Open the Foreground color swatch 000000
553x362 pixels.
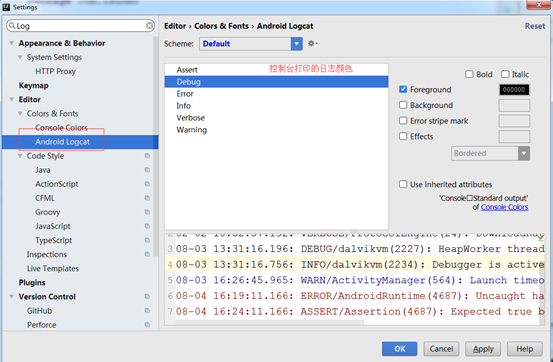(x=514, y=90)
